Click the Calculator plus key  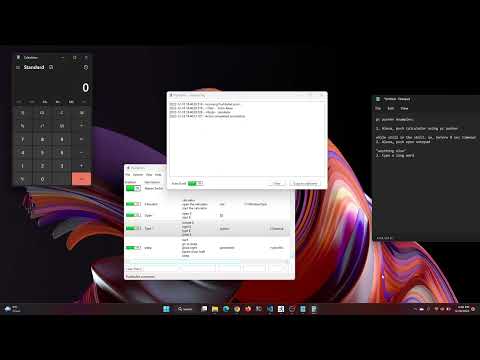(81, 166)
